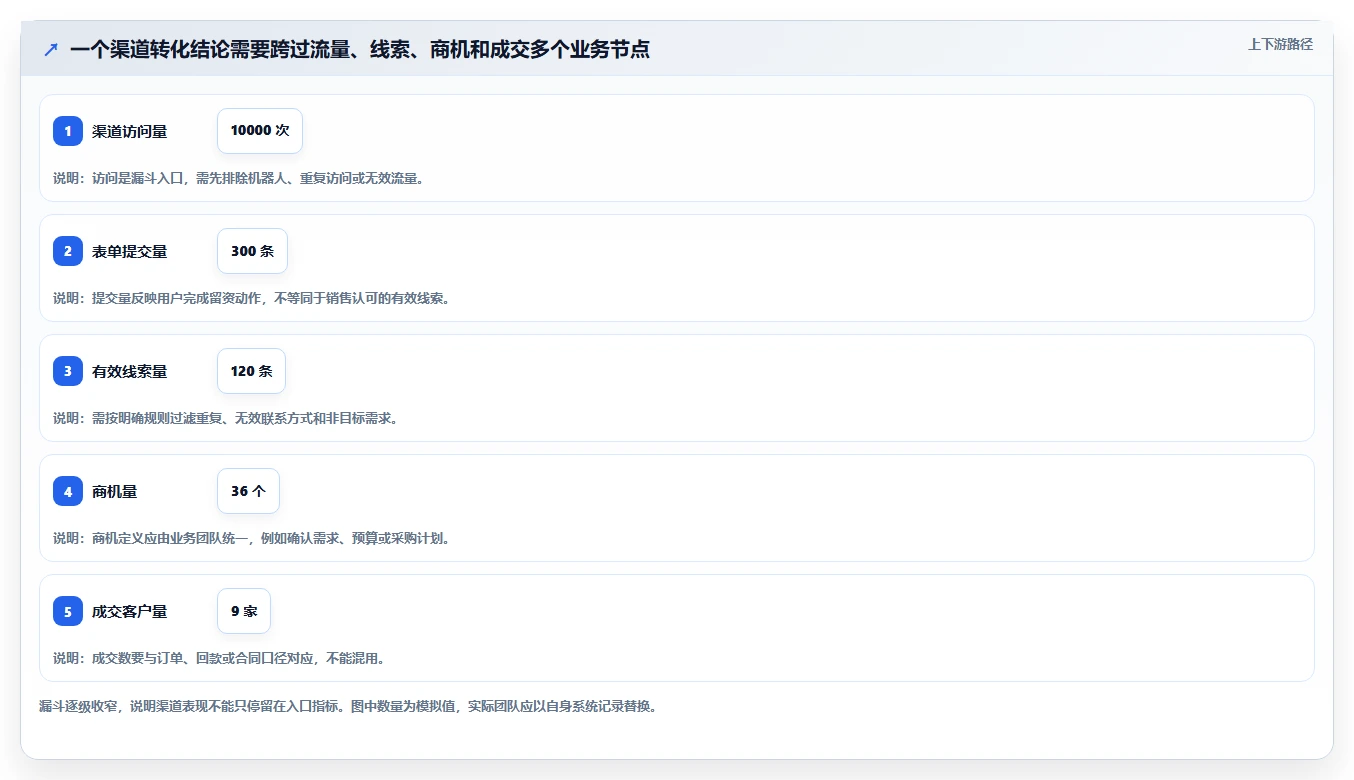The width and height of the screenshot is (1354, 780).
Task: Select the 有效线索量 label
Action: [x=130, y=371]
